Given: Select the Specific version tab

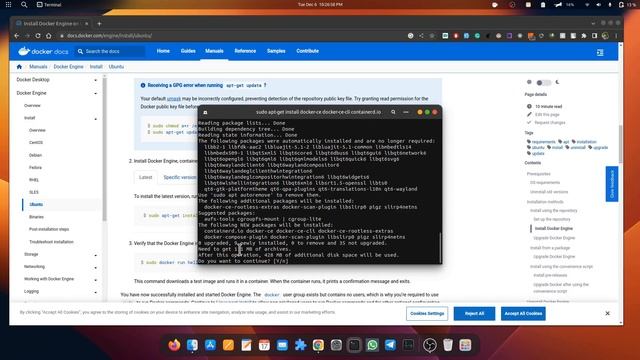Looking at the screenshot, I should pos(180,177).
